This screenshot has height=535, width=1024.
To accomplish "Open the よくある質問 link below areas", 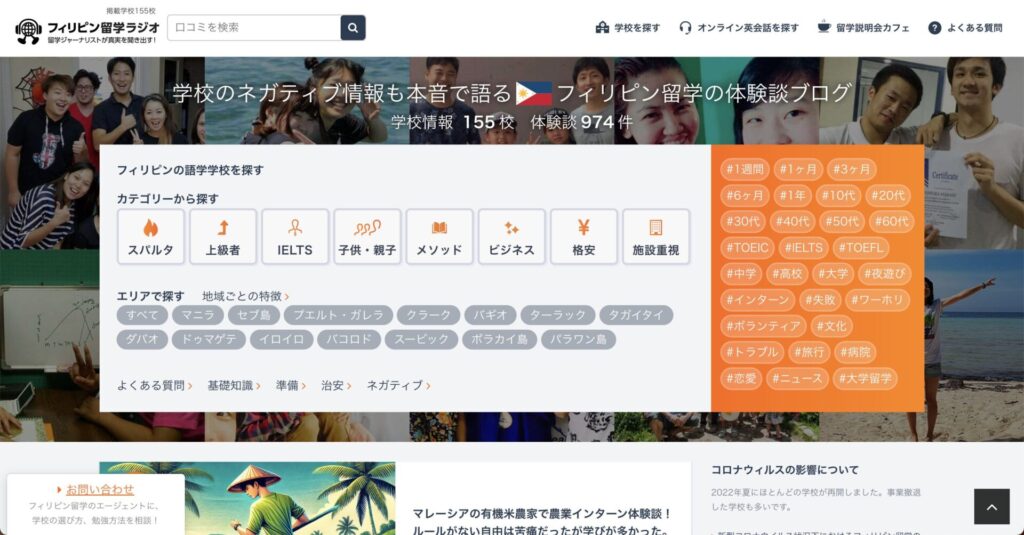I will [x=155, y=385].
